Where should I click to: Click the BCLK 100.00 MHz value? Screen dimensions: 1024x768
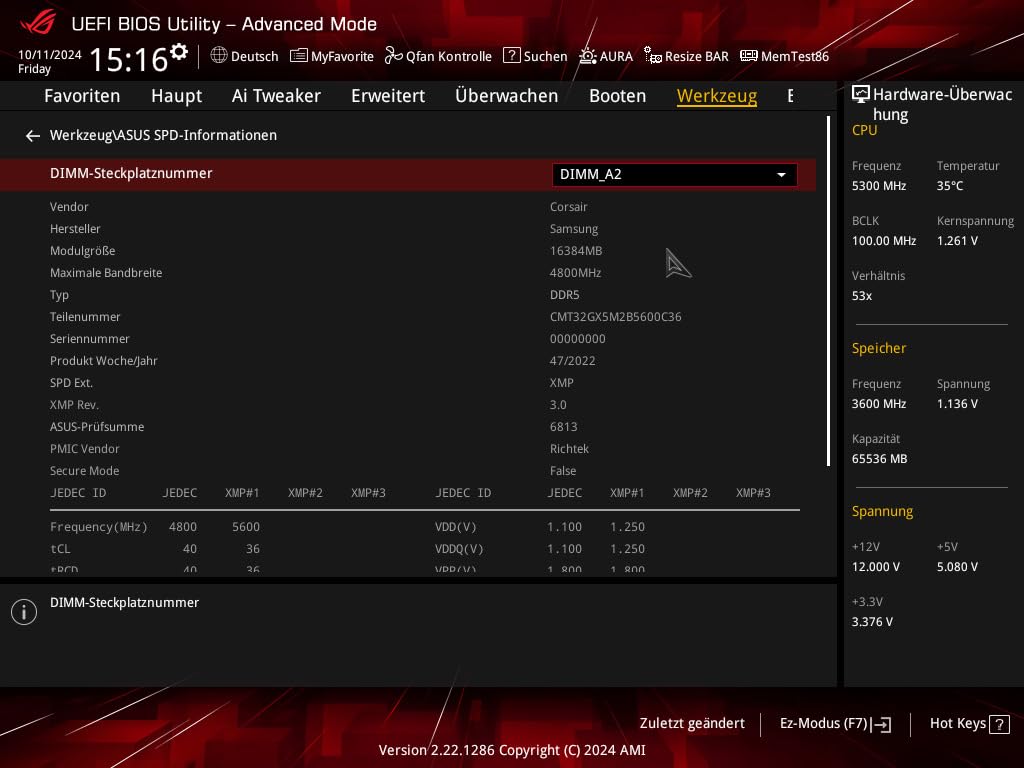pos(884,241)
